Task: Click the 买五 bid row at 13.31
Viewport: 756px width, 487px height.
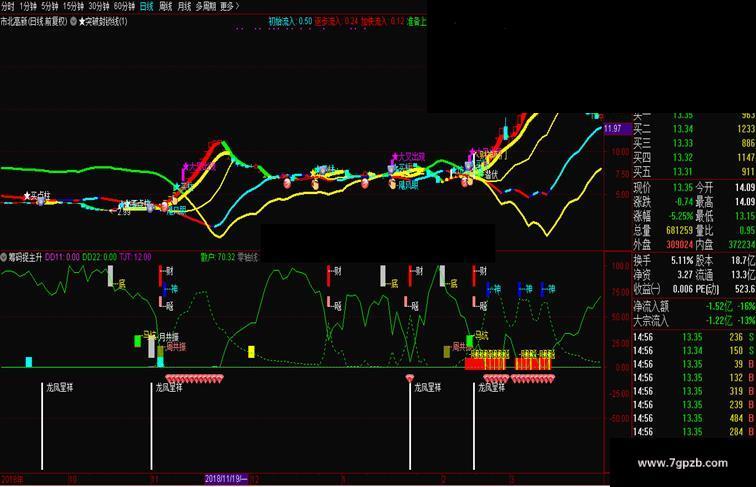Action: pyautogui.click(x=694, y=172)
